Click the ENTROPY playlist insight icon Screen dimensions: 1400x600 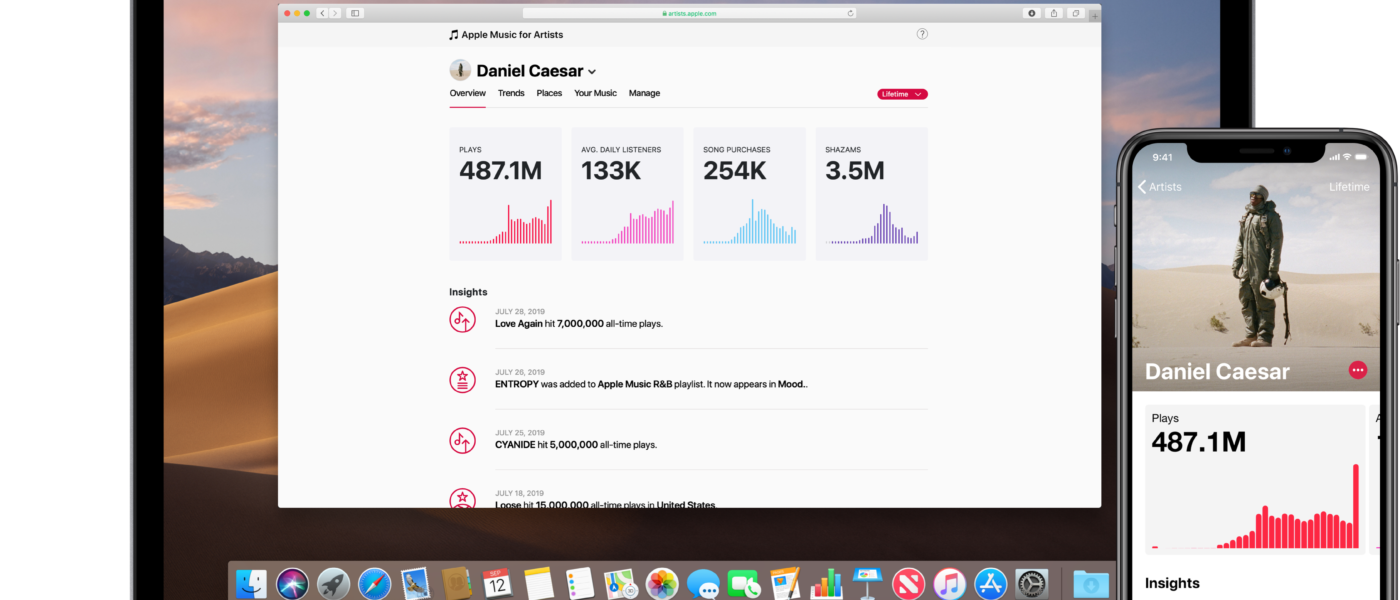point(462,380)
